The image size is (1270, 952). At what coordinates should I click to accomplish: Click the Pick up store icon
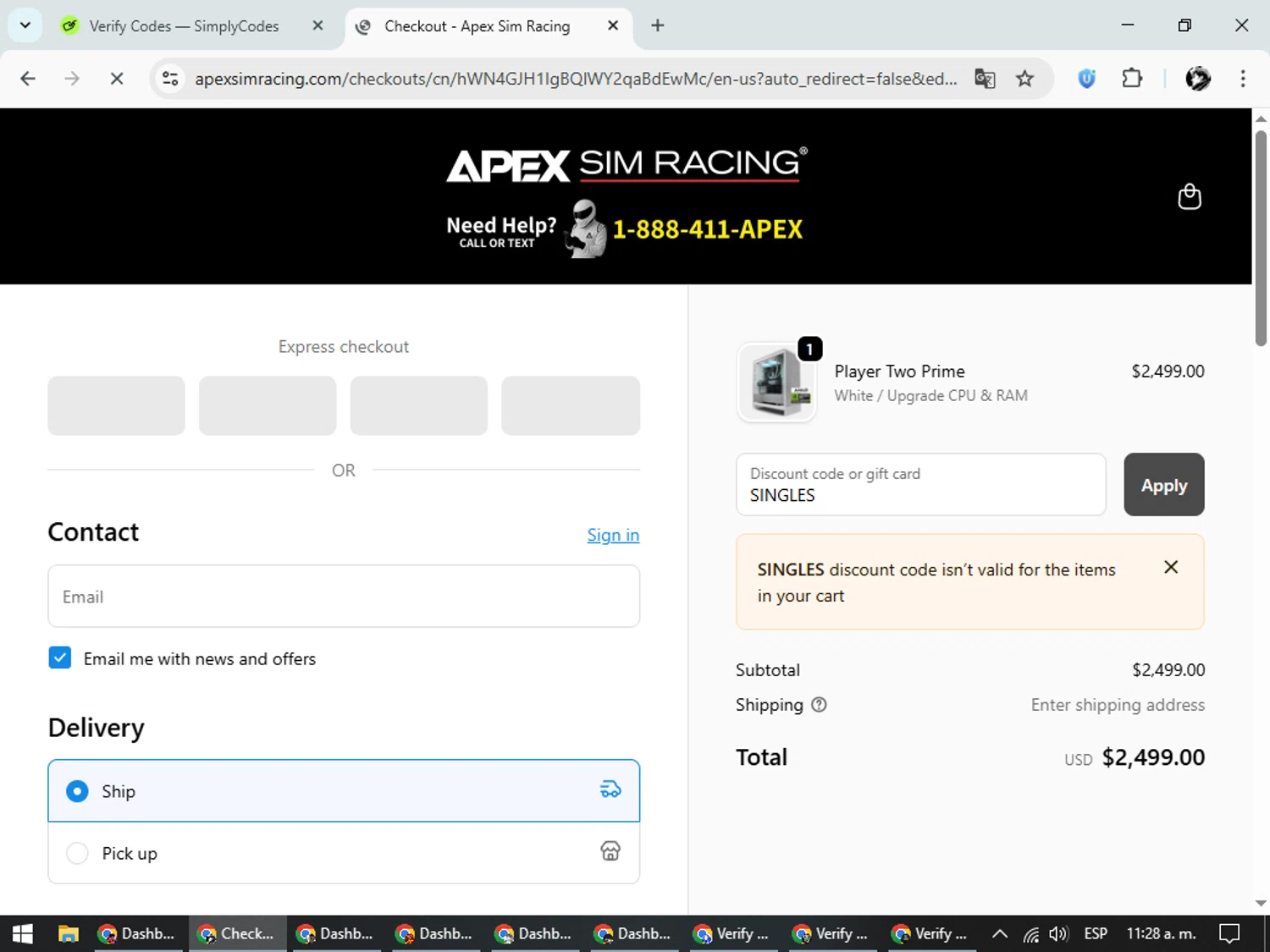610,851
